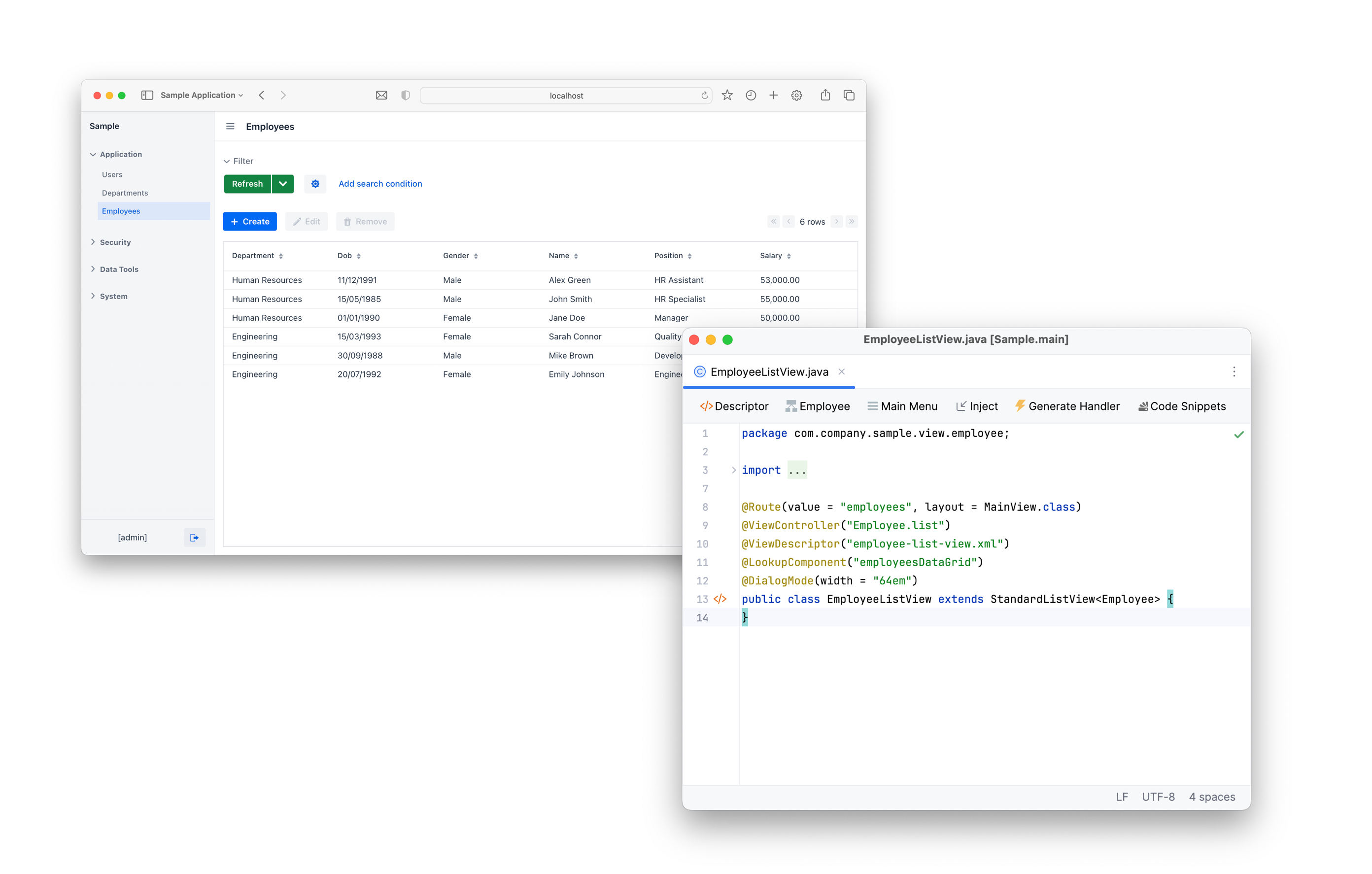Image resolution: width=1372 pixels, height=874 pixels.
Task: Log out using the sidebar exit icon
Action: click(194, 537)
